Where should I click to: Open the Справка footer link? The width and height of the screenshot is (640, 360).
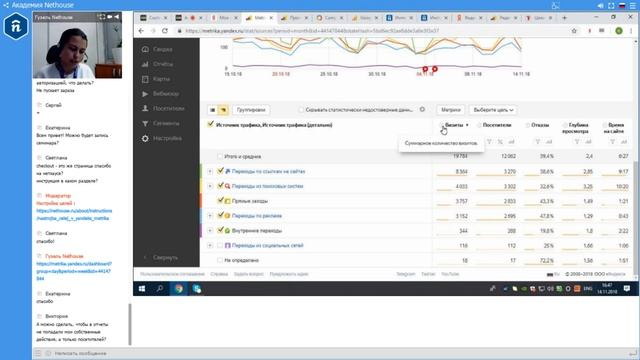219,274
